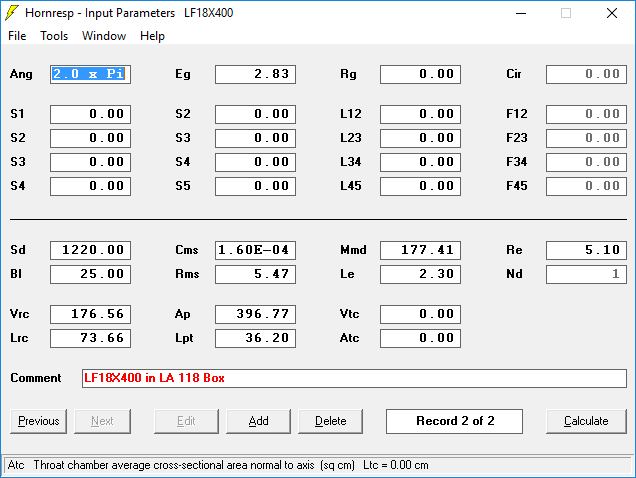
Task: Click the Ltc = 0.00 cm status text
Action: coord(395,465)
